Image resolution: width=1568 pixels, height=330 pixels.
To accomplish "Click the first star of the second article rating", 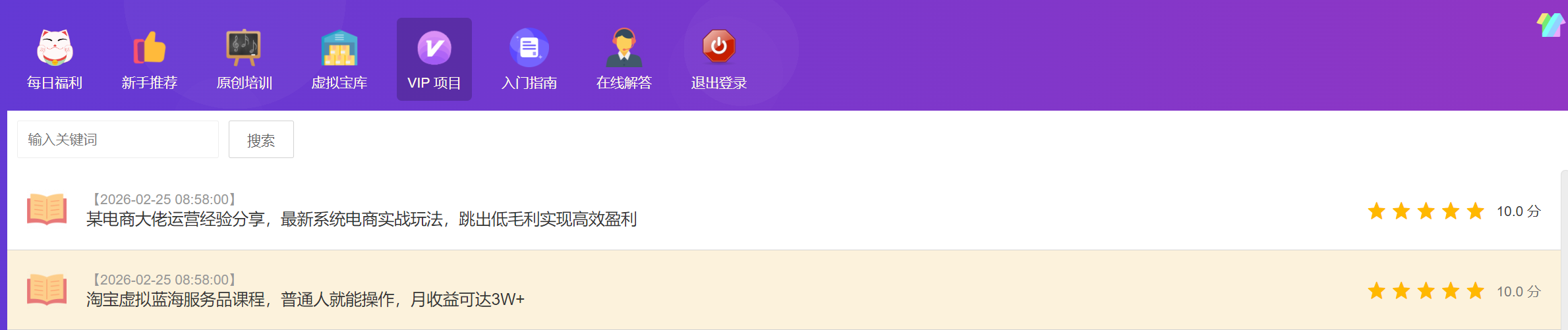I will click(1377, 291).
